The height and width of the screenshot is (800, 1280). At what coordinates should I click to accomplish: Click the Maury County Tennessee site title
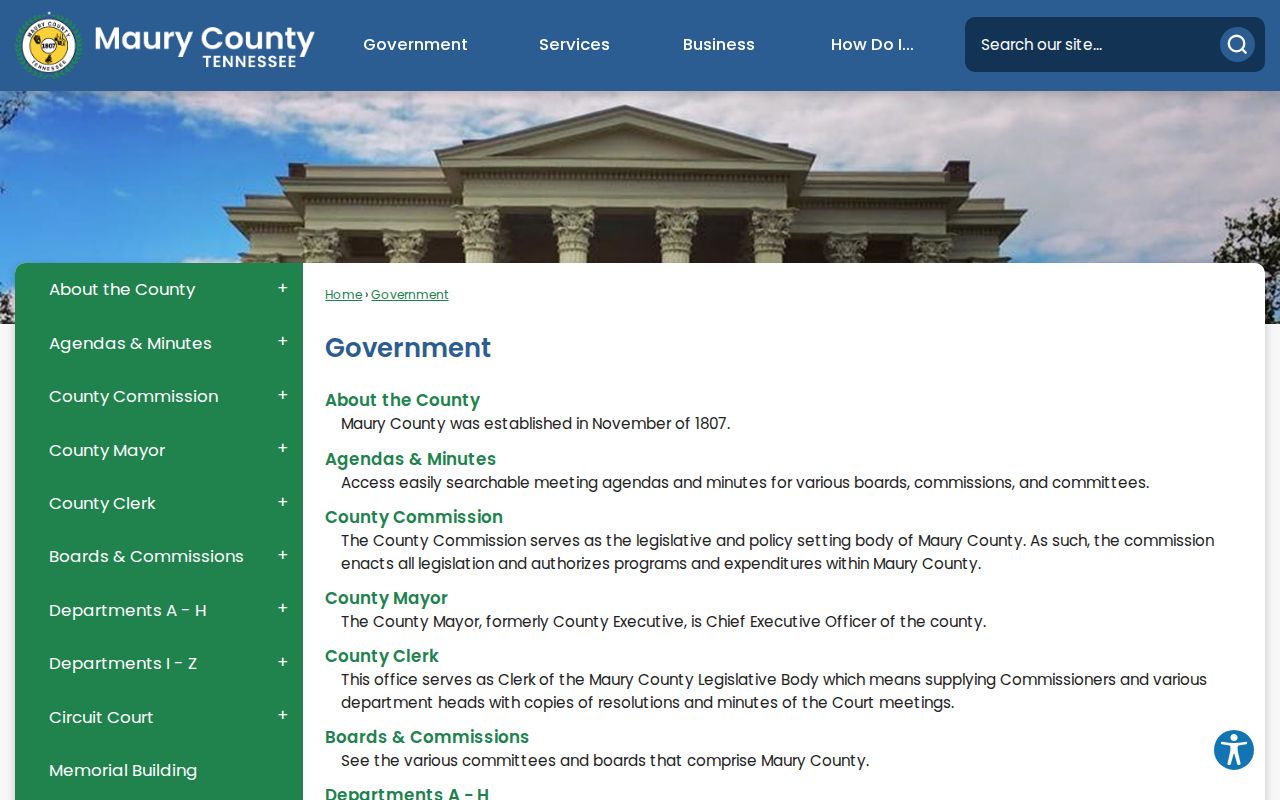point(204,46)
